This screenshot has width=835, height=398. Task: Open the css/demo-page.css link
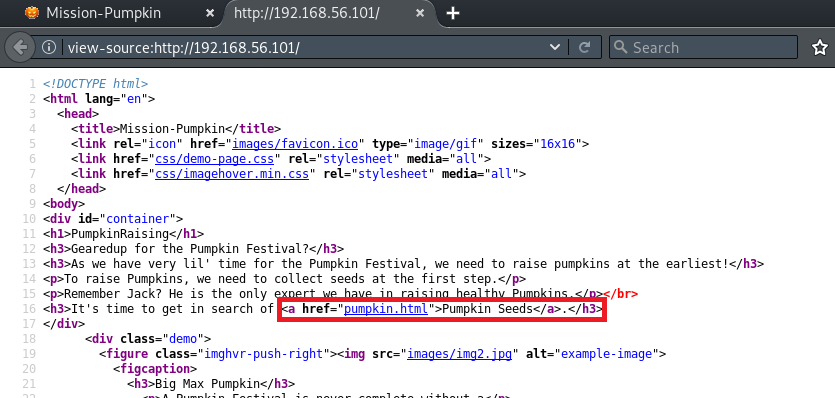point(214,159)
